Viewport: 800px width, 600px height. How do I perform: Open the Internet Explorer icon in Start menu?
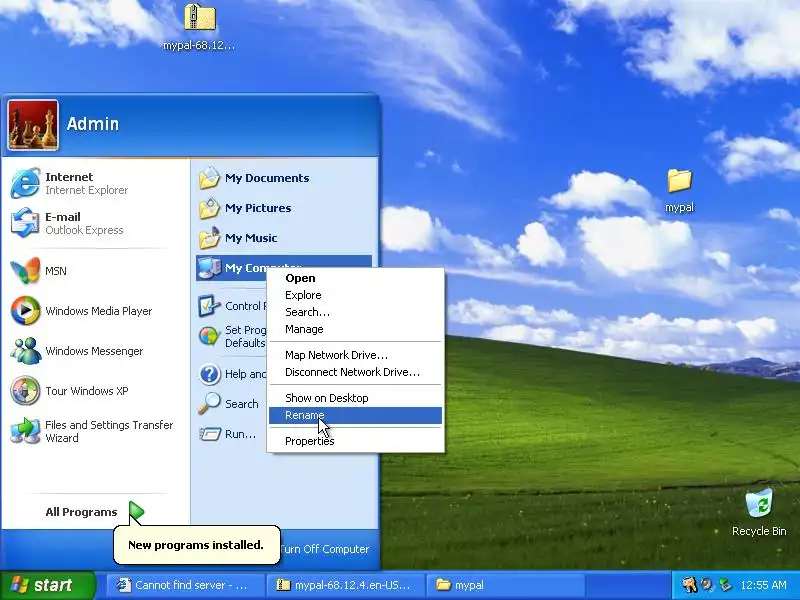pos(25,183)
